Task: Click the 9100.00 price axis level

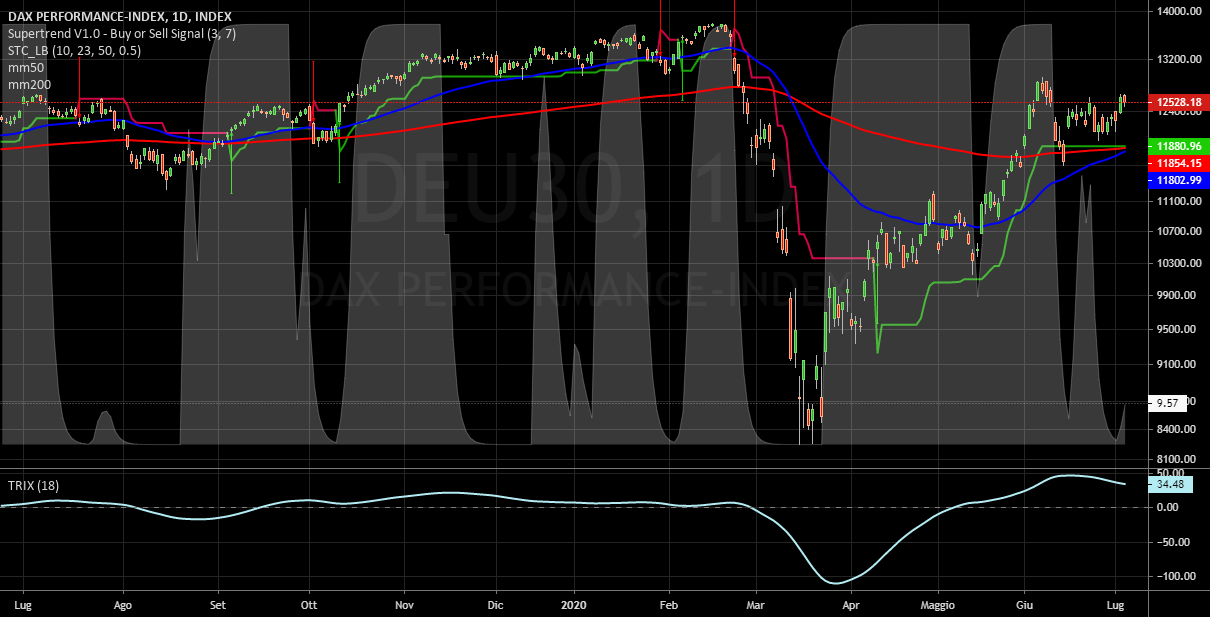Action: coord(1175,365)
